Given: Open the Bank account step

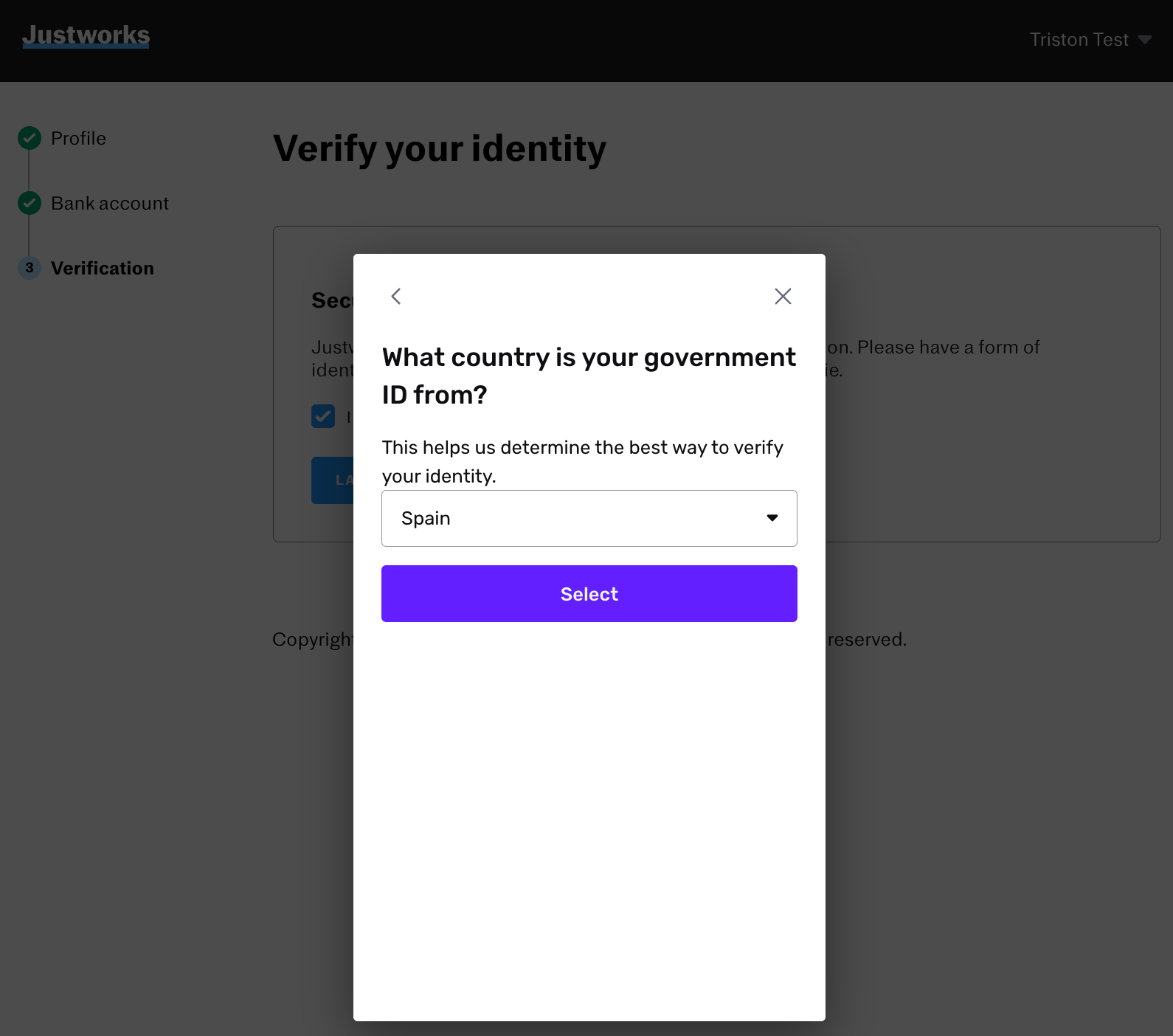Looking at the screenshot, I should pos(110,203).
